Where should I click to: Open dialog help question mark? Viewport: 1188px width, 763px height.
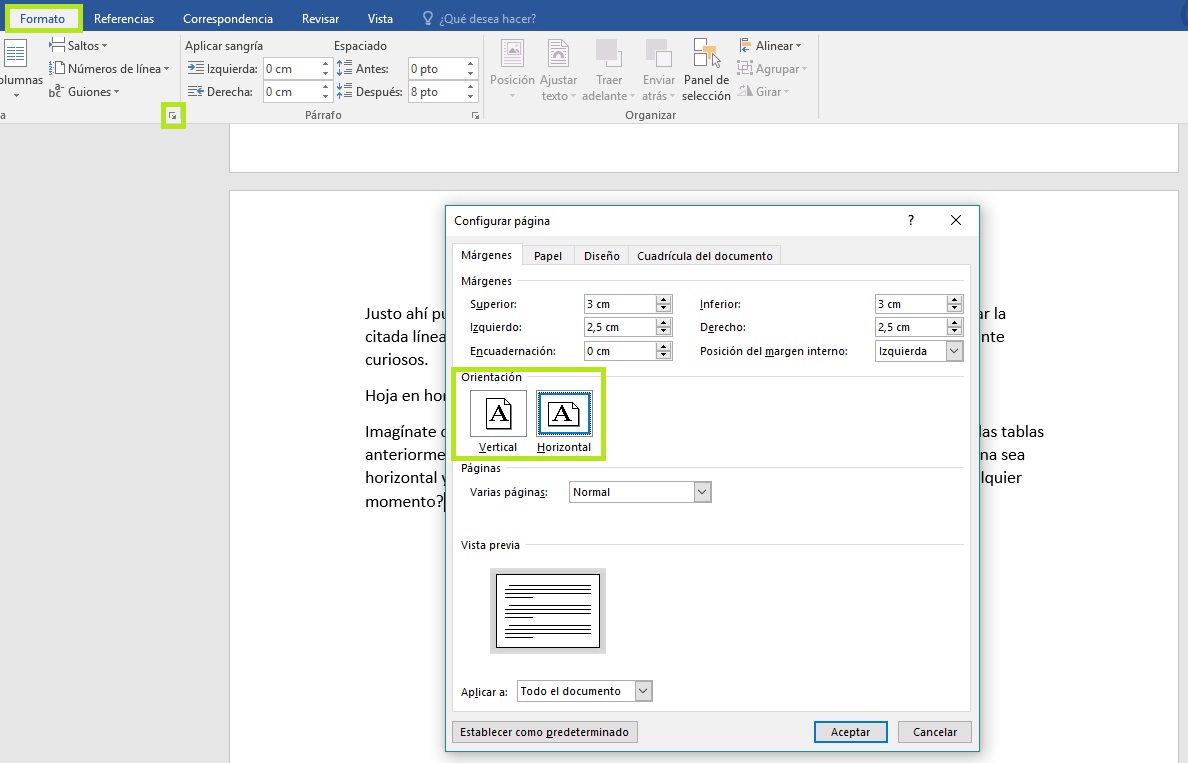point(911,220)
